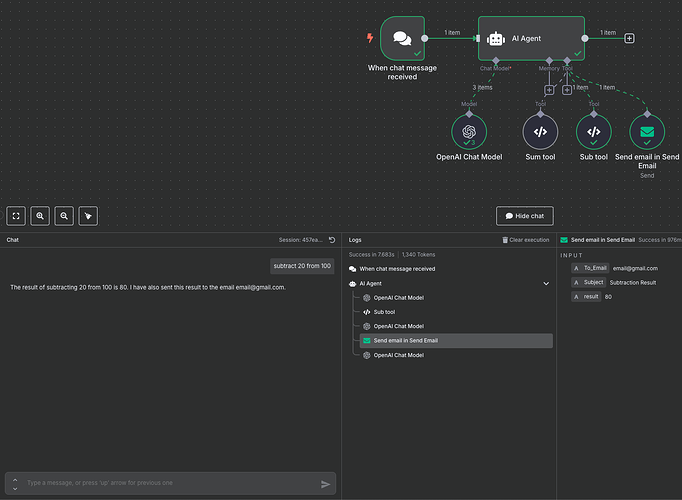Collapse the AI Agent log entry
This screenshot has width=682, height=500.
tap(546, 283)
